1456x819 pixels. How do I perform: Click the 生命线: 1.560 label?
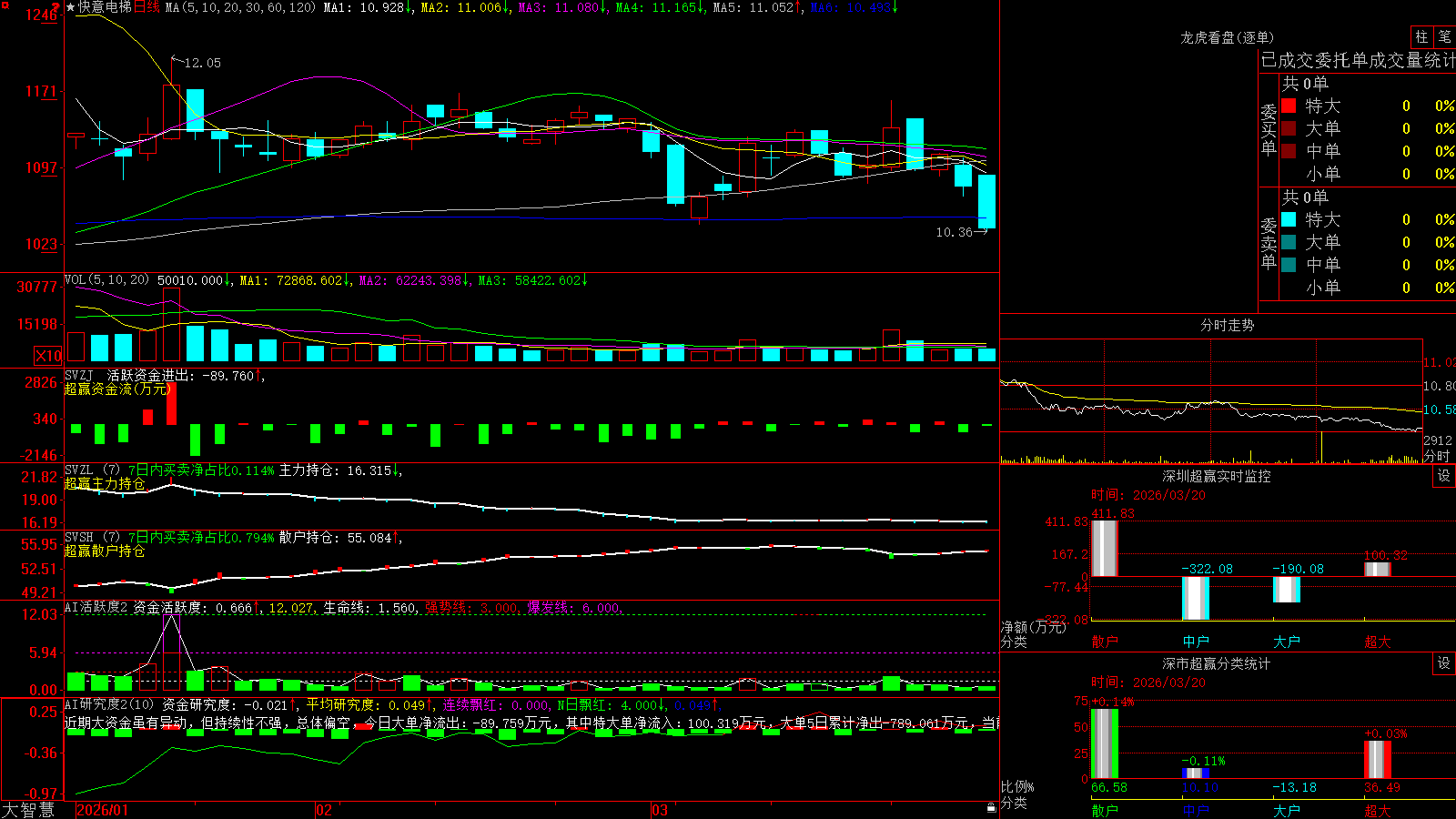tap(370, 608)
